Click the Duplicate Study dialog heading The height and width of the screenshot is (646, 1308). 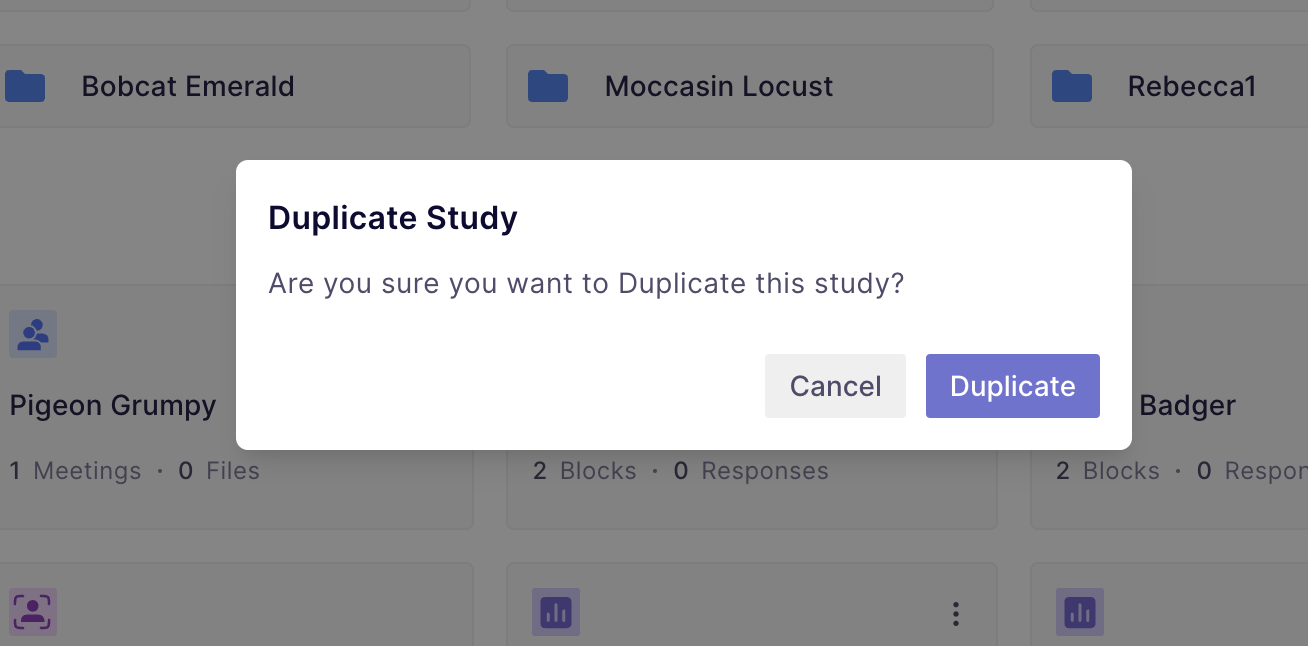point(393,217)
